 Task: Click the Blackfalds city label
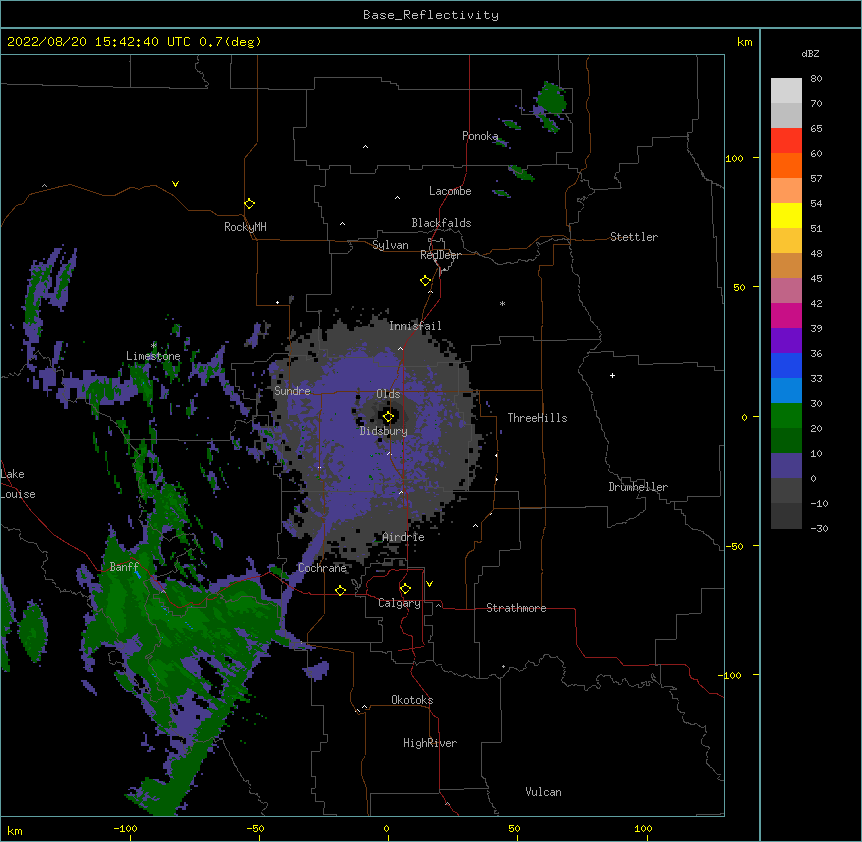tap(441, 223)
